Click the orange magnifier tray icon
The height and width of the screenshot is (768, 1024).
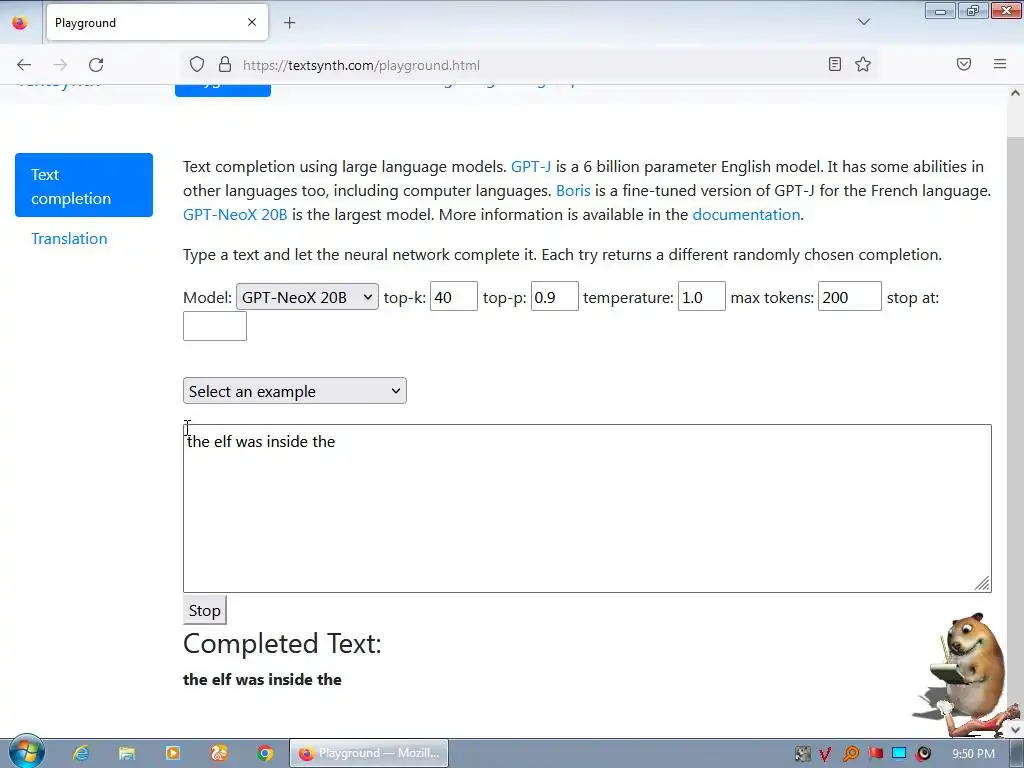[850, 754]
